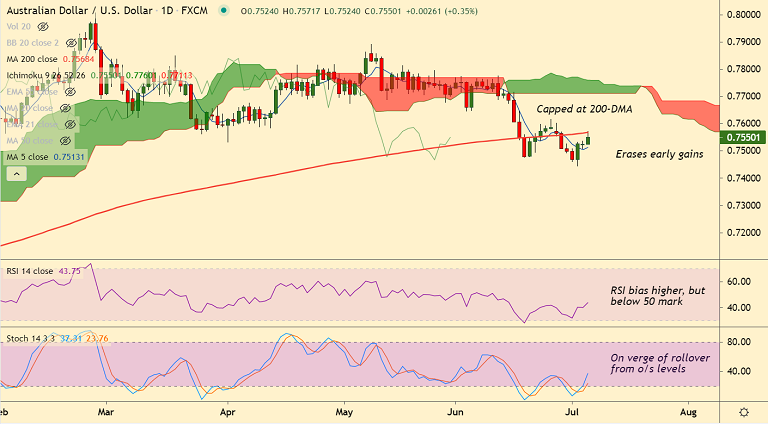Click the RSI 40.00 axis label
The width and height of the screenshot is (768, 424).
point(739,308)
